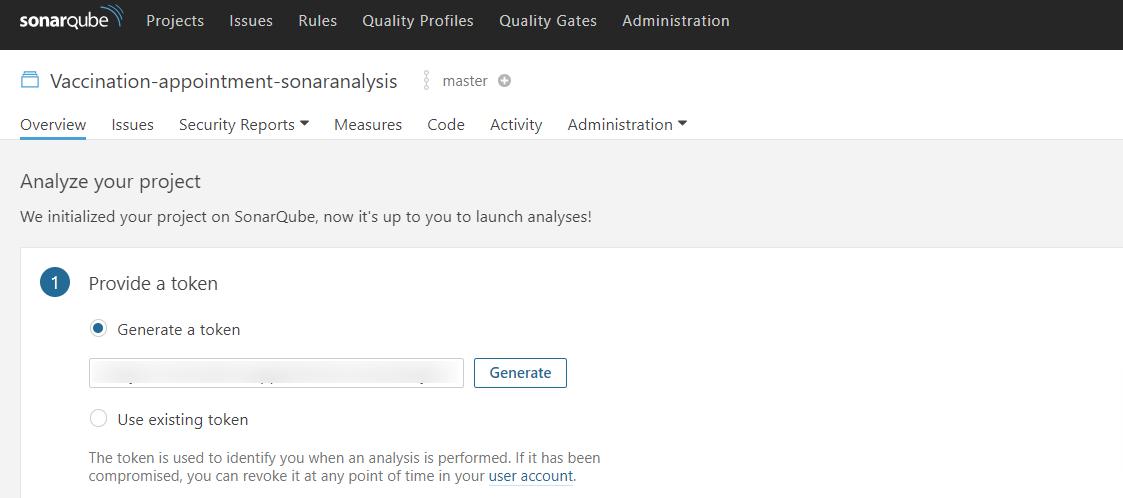This screenshot has width=1123, height=498.
Task: Open Issues in the top navigation bar
Action: (251, 21)
